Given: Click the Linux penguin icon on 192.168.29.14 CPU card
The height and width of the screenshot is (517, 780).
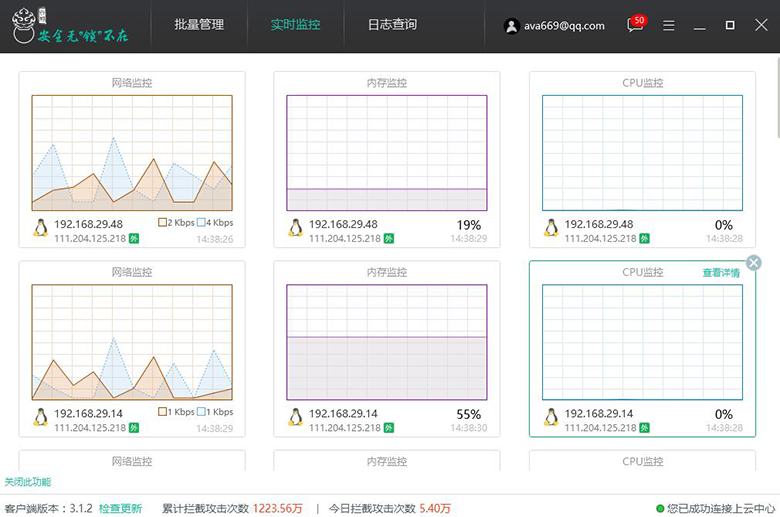Looking at the screenshot, I should pyautogui.click(x=551, y=417).
